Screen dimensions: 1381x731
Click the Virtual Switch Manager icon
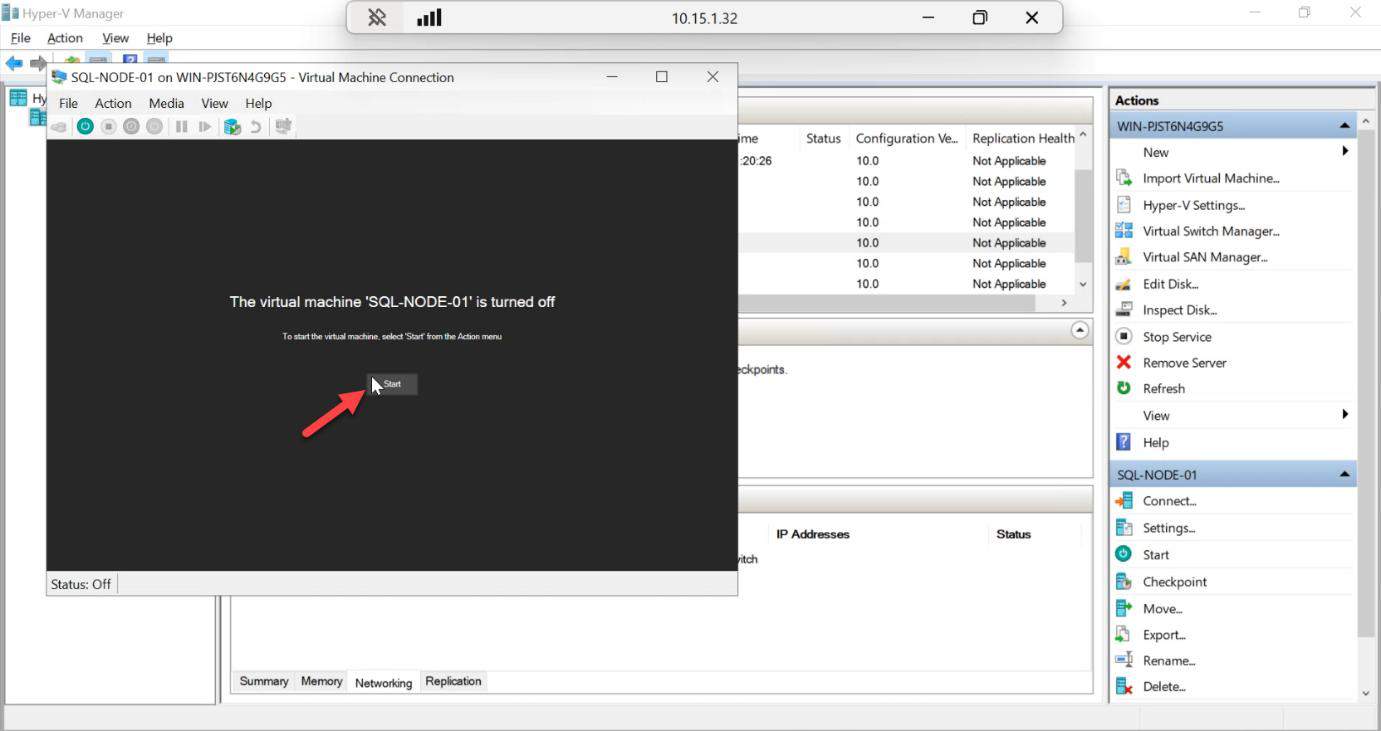tap(1124, 231)
